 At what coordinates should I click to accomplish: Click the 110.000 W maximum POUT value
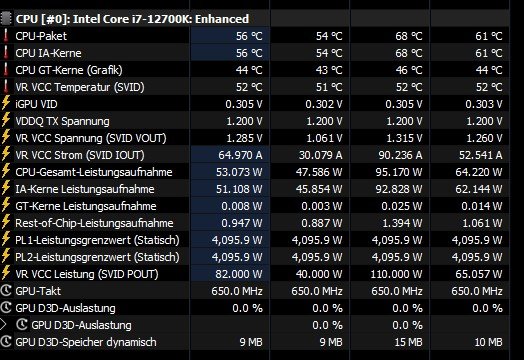click(396, 274)
